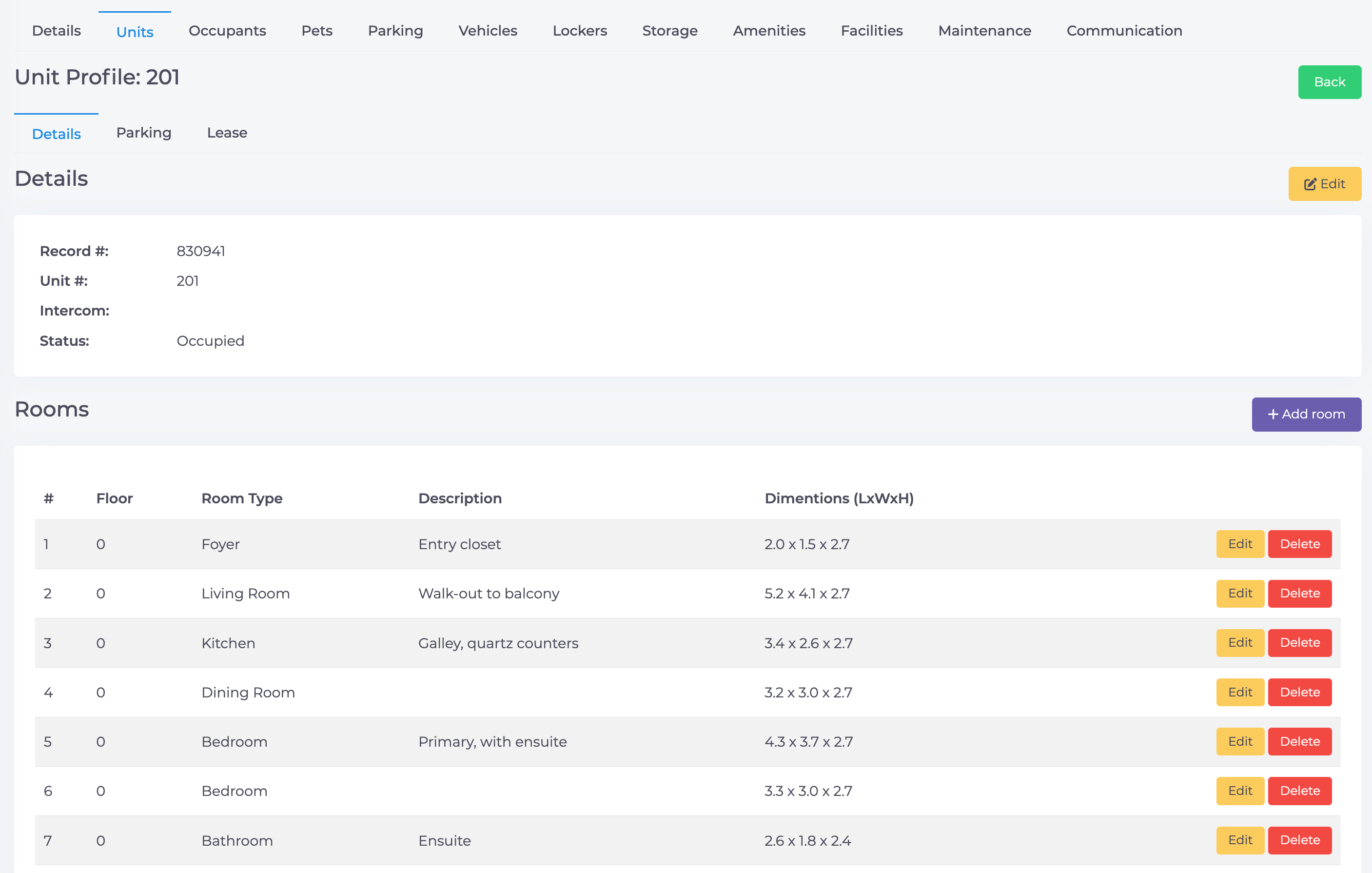Click the '5.2 x 4.1 x 2.7' dimensions cell
1372x873 pixels.
tap(807, 594)
